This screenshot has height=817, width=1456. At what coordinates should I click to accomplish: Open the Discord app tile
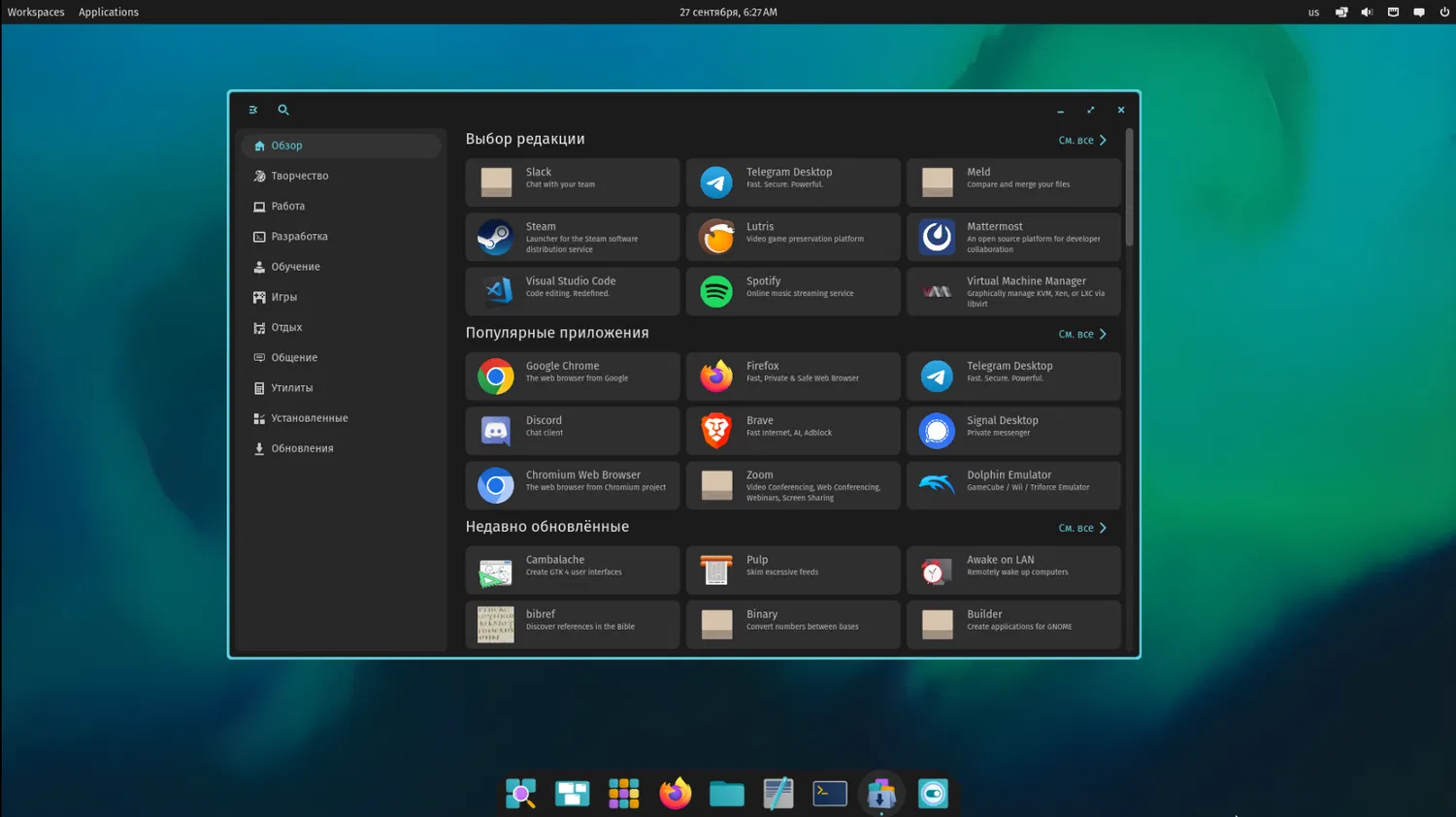point(572,431)
